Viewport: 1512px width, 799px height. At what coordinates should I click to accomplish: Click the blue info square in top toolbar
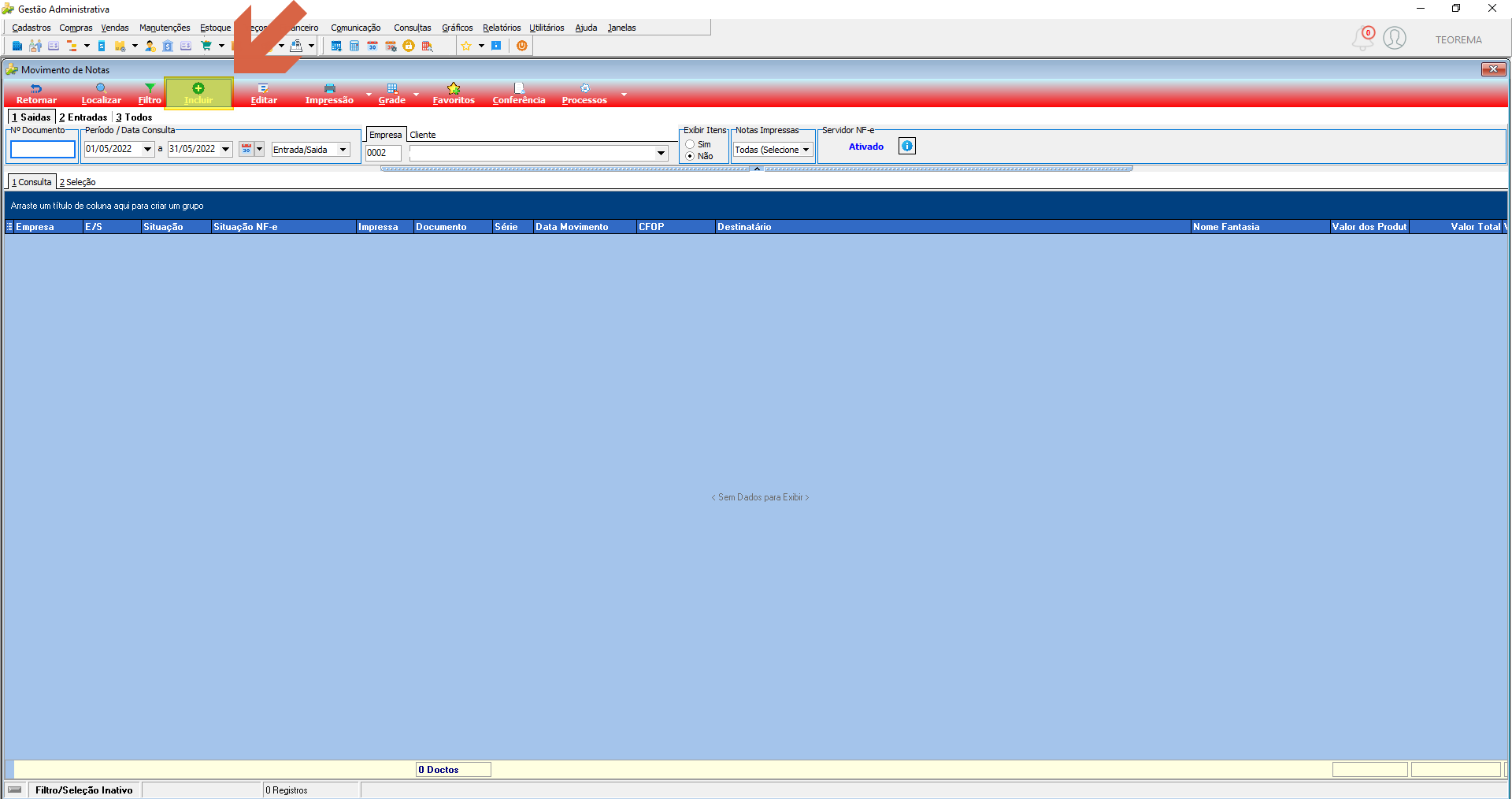click(x=496, y=46)
